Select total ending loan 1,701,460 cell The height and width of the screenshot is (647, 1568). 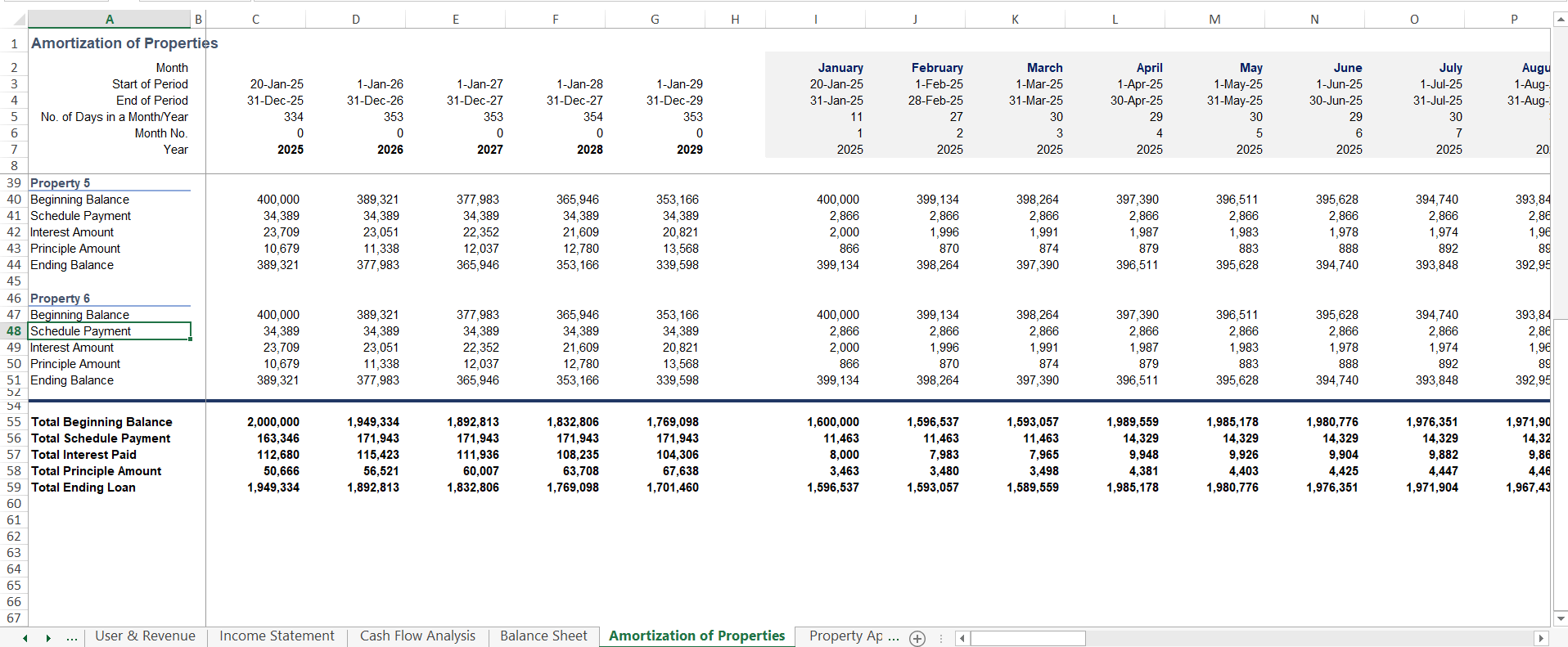656,487
